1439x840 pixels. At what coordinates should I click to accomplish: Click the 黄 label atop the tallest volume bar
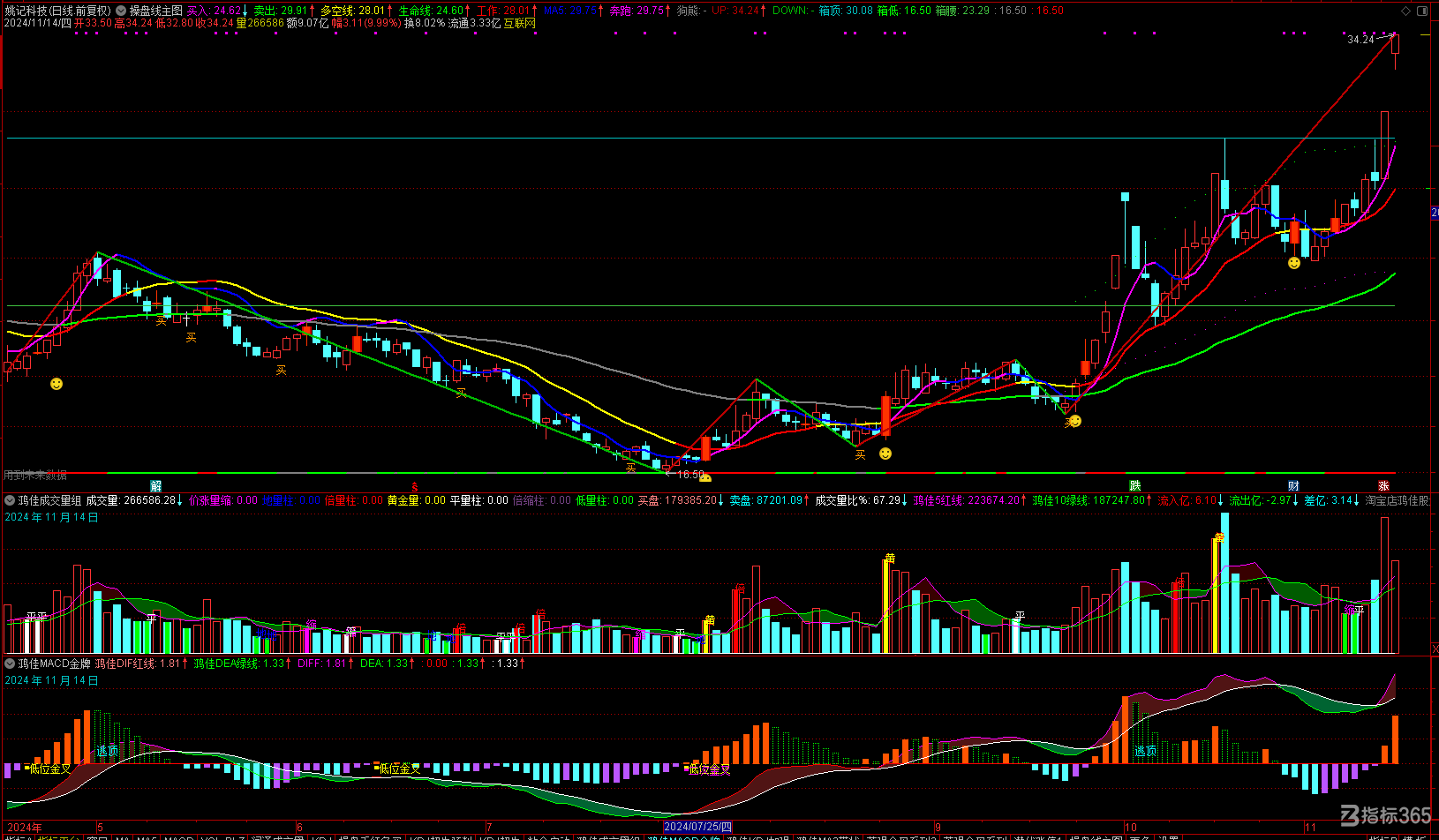(1220, 537)
